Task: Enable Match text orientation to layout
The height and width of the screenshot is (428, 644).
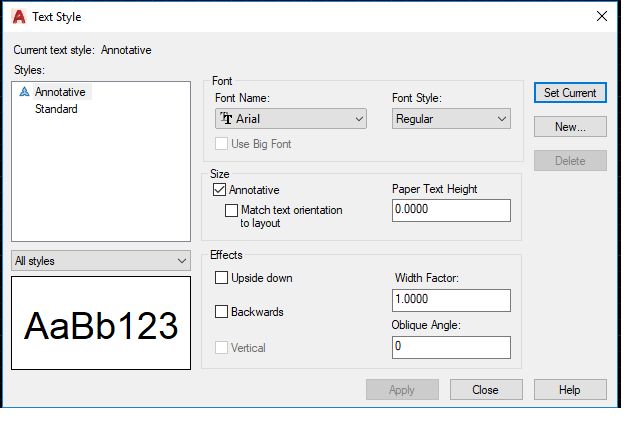Action: (x=232, y=210)
